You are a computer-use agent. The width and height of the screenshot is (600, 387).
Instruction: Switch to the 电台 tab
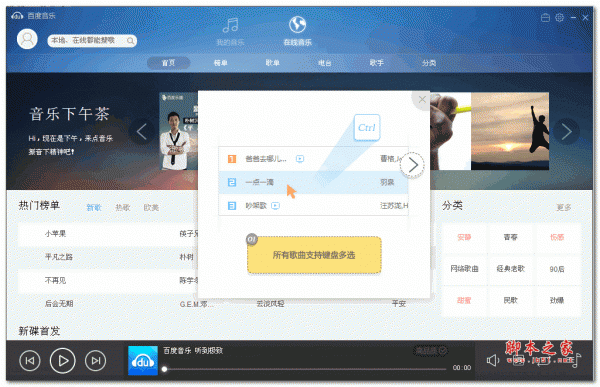tap(324, 63)
